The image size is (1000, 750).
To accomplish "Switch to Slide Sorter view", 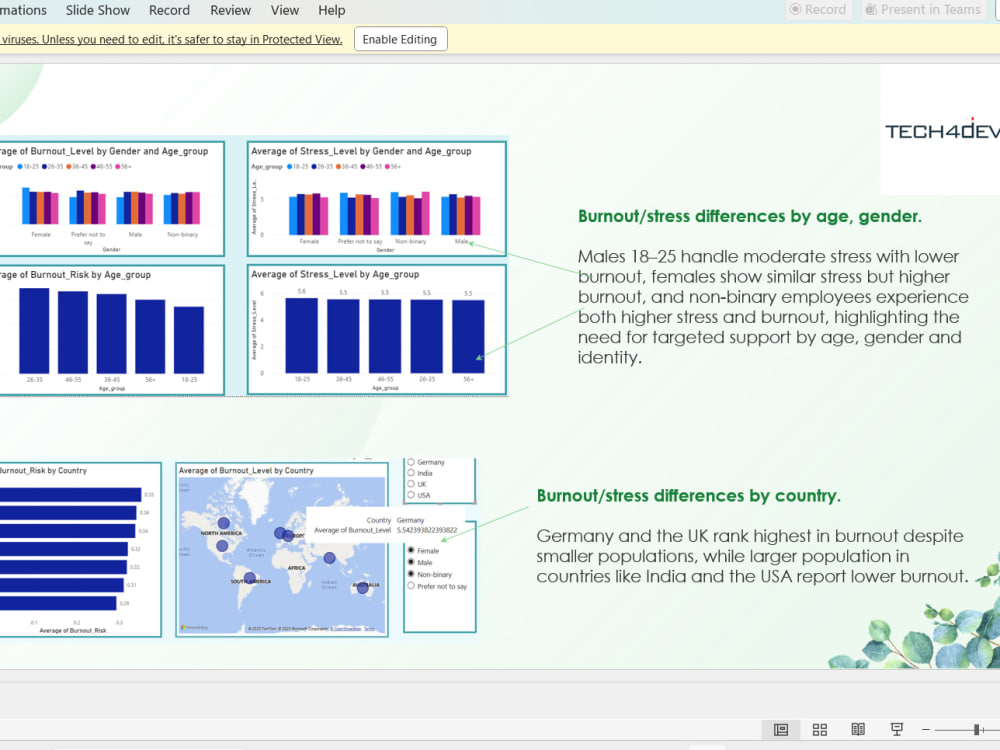I will [x=820, y=729].
